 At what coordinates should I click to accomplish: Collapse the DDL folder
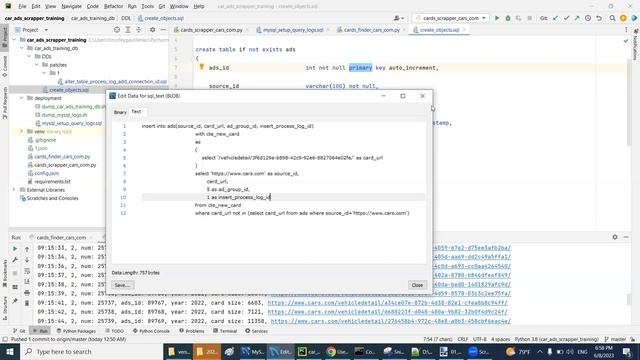tap(29, 56)
